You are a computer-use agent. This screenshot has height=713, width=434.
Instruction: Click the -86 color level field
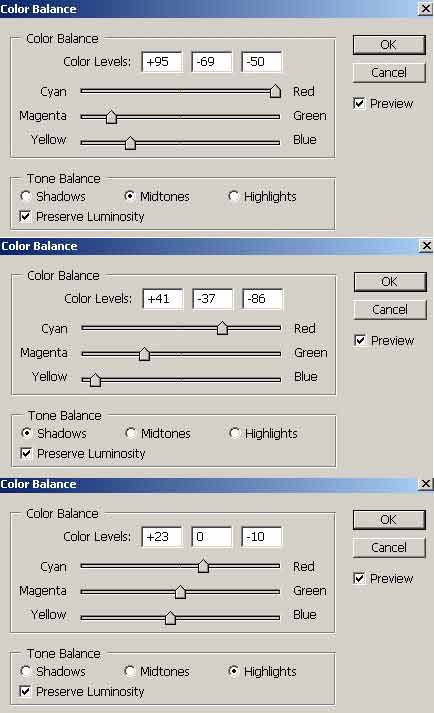click(262, 299)
